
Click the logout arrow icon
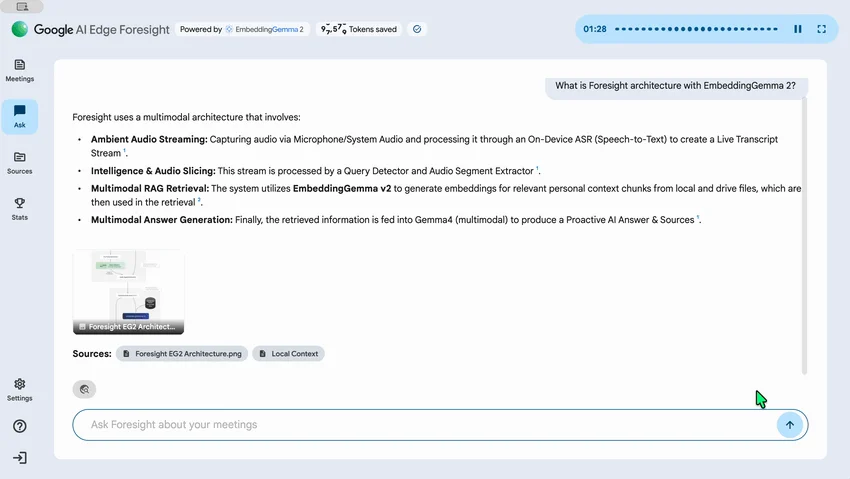[x=20, y=458]
